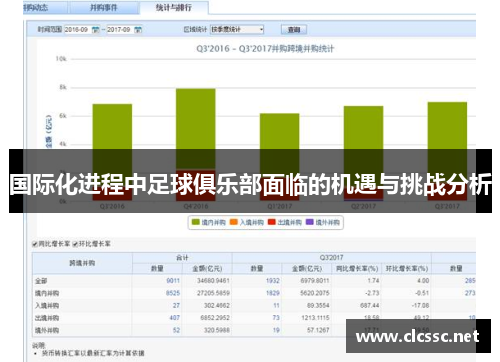This screenshot has height=362, width=500.
Task: Toggle the 出境并购 red legend swatch
Action: coord(272,222)
